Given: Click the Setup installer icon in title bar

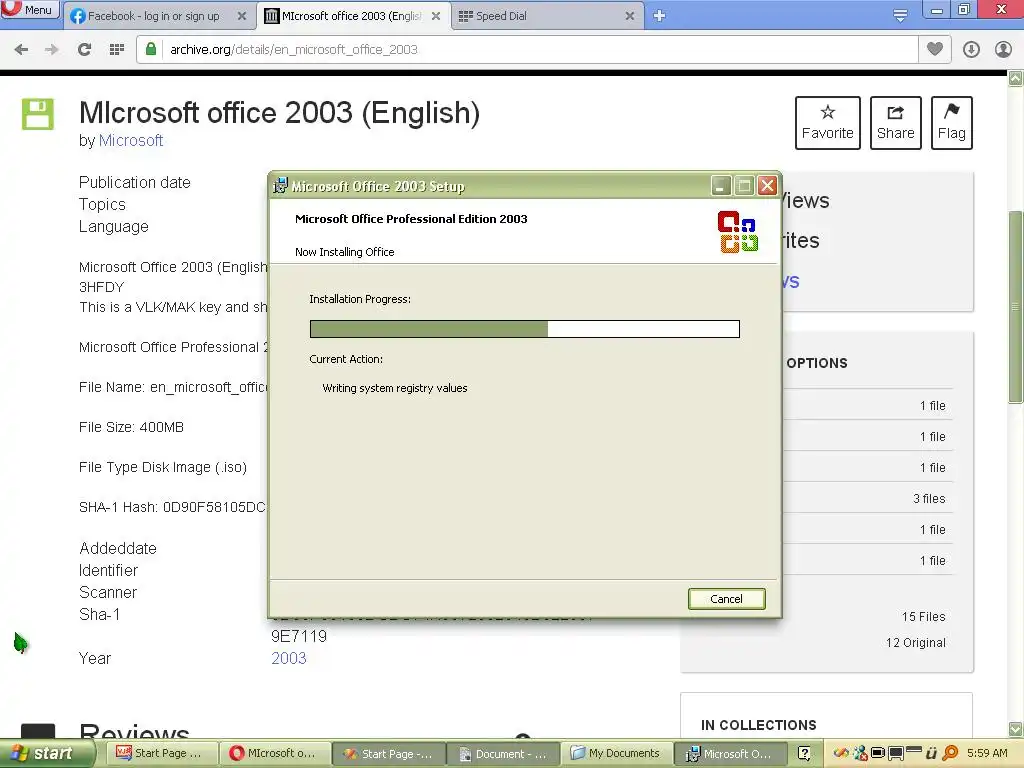Looking at the screenshot, I should coord(280,185).
